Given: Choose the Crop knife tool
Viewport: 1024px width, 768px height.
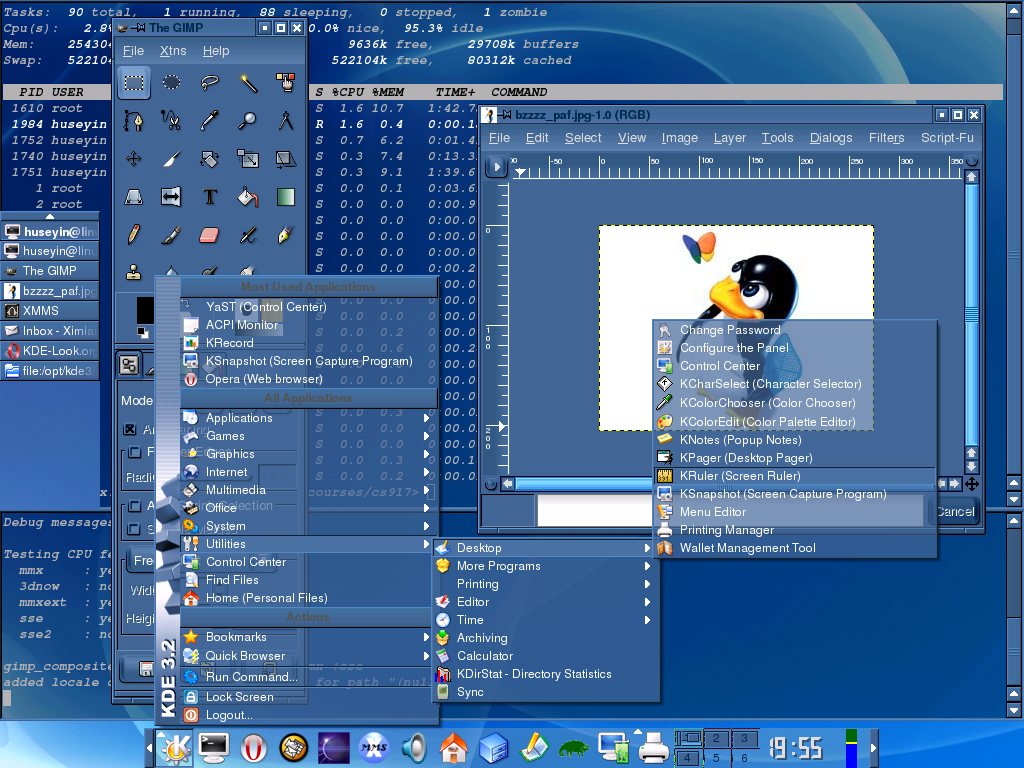Looking at the screenshot, I should tap(172, 159).
